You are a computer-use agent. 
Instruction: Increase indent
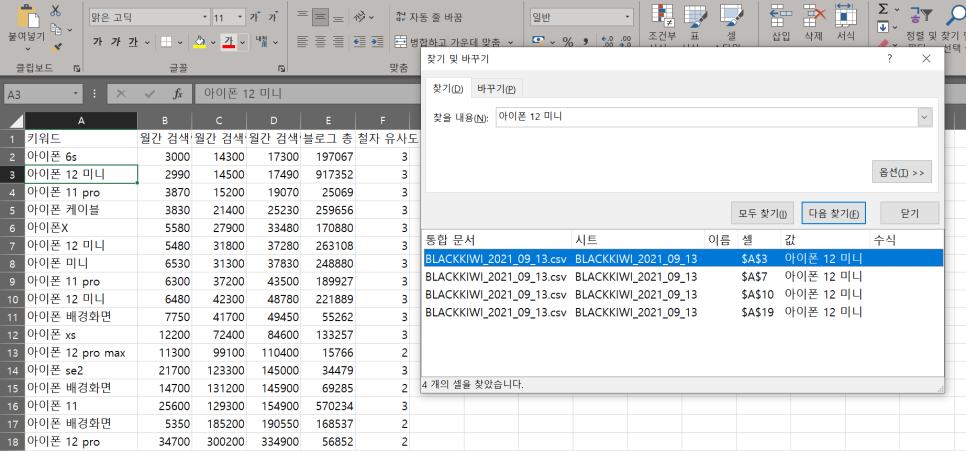coord(378,42)
